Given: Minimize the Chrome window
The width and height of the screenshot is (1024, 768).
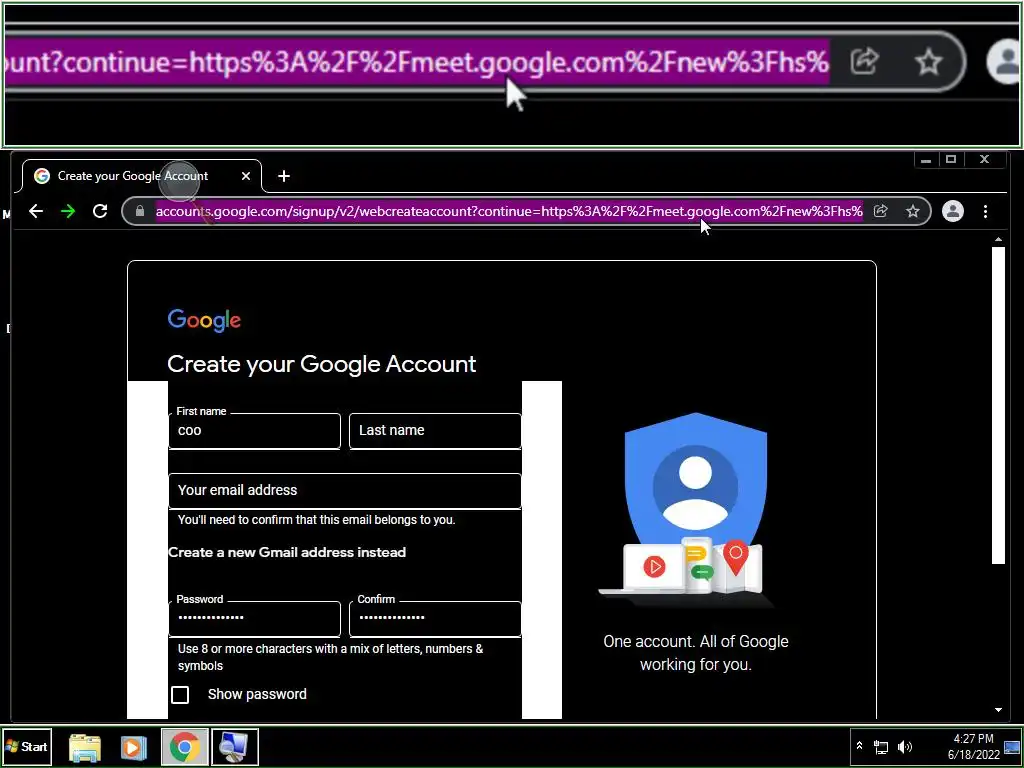Looking at the screenshot, I should click(925, 159).
